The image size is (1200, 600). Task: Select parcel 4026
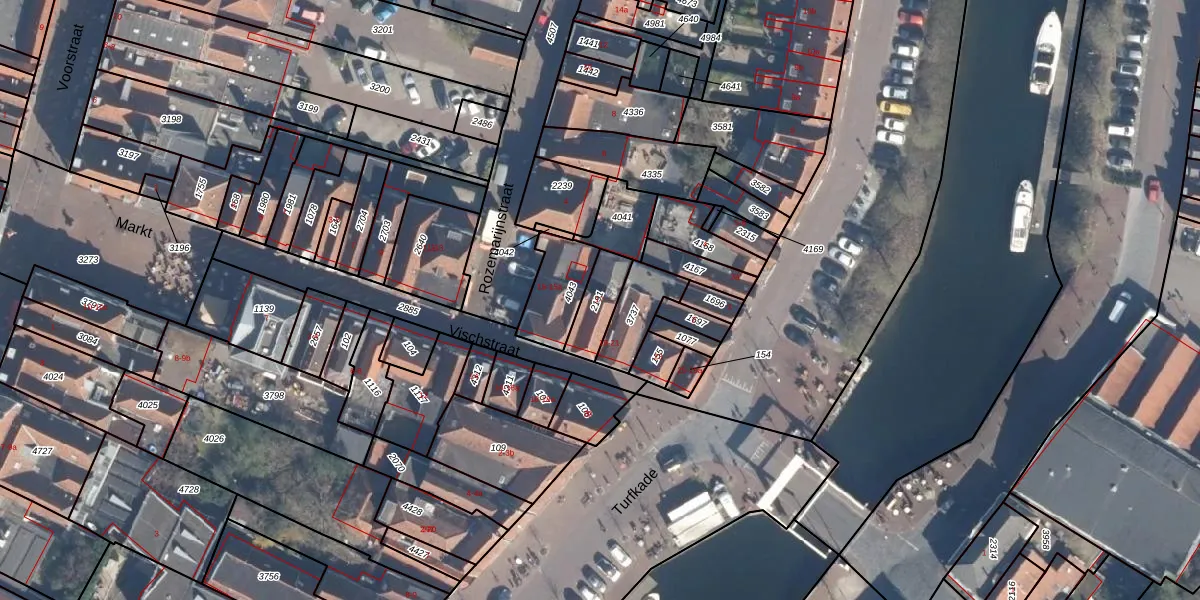coord(213,438)
